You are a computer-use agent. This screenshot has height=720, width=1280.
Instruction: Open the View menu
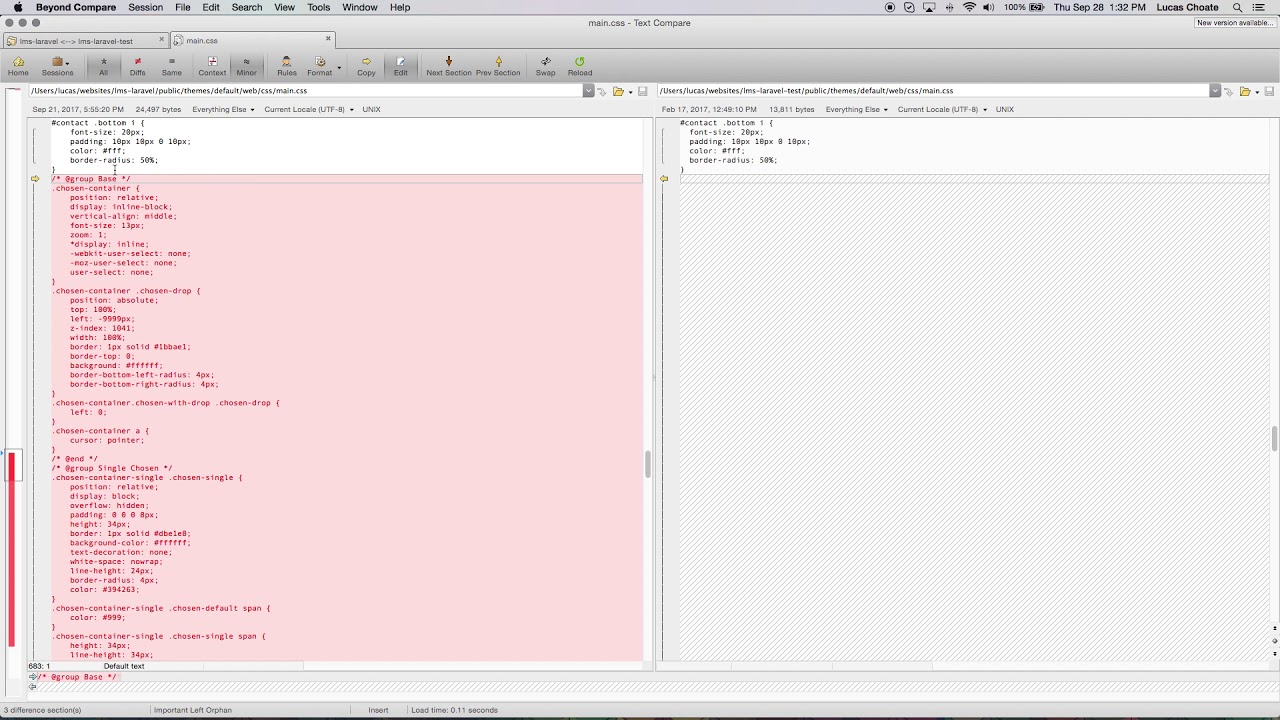[285, 7]
